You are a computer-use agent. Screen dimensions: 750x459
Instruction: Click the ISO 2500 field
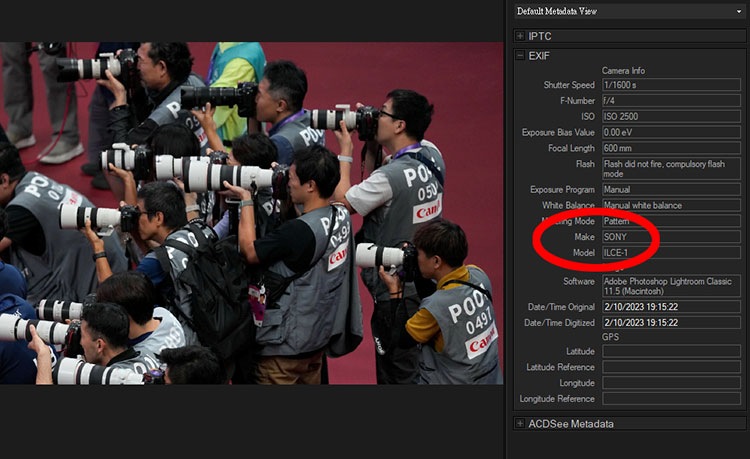click(x=670, y=116)
